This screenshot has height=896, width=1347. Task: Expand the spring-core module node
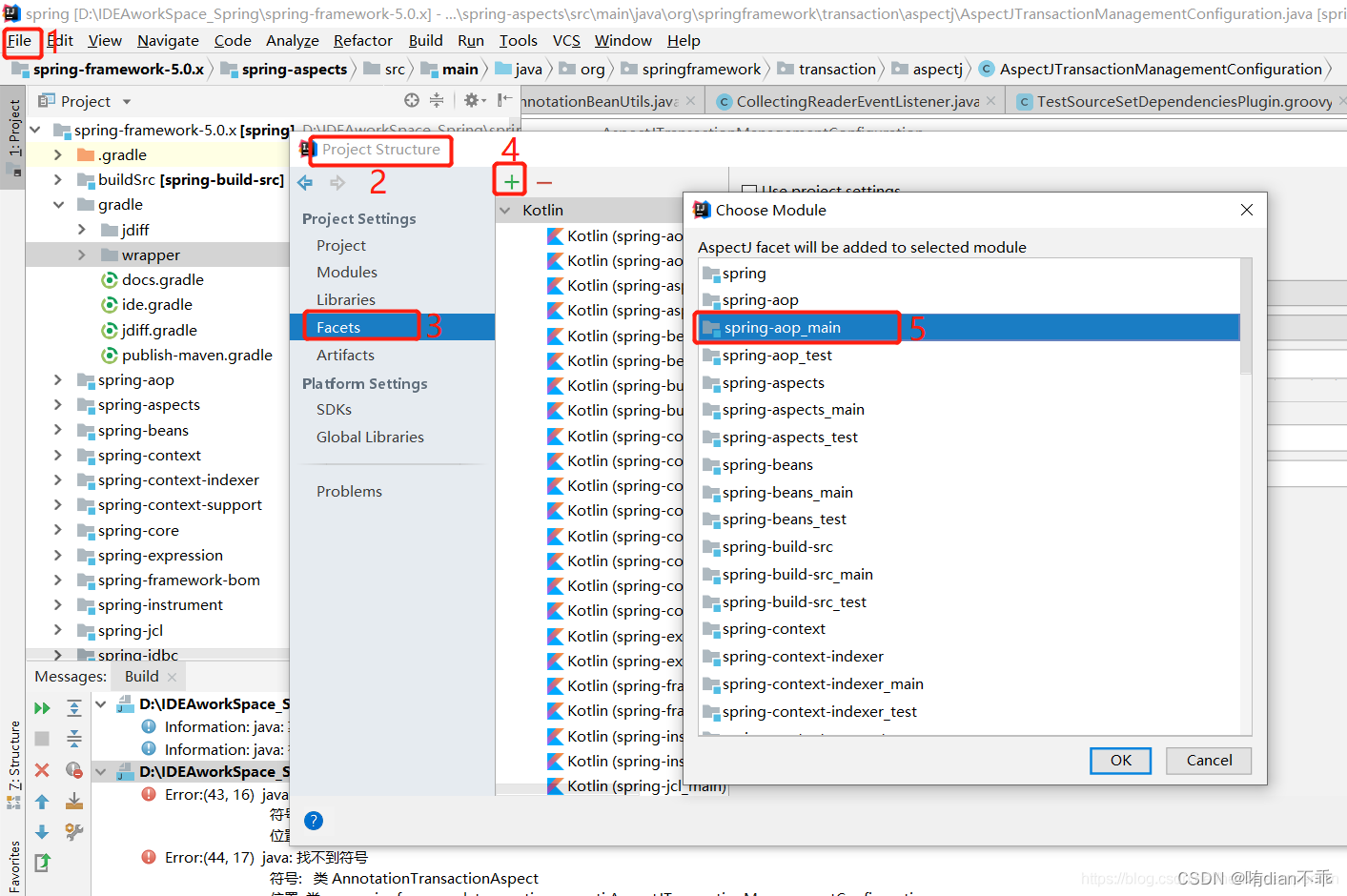(x=58, y=530)
